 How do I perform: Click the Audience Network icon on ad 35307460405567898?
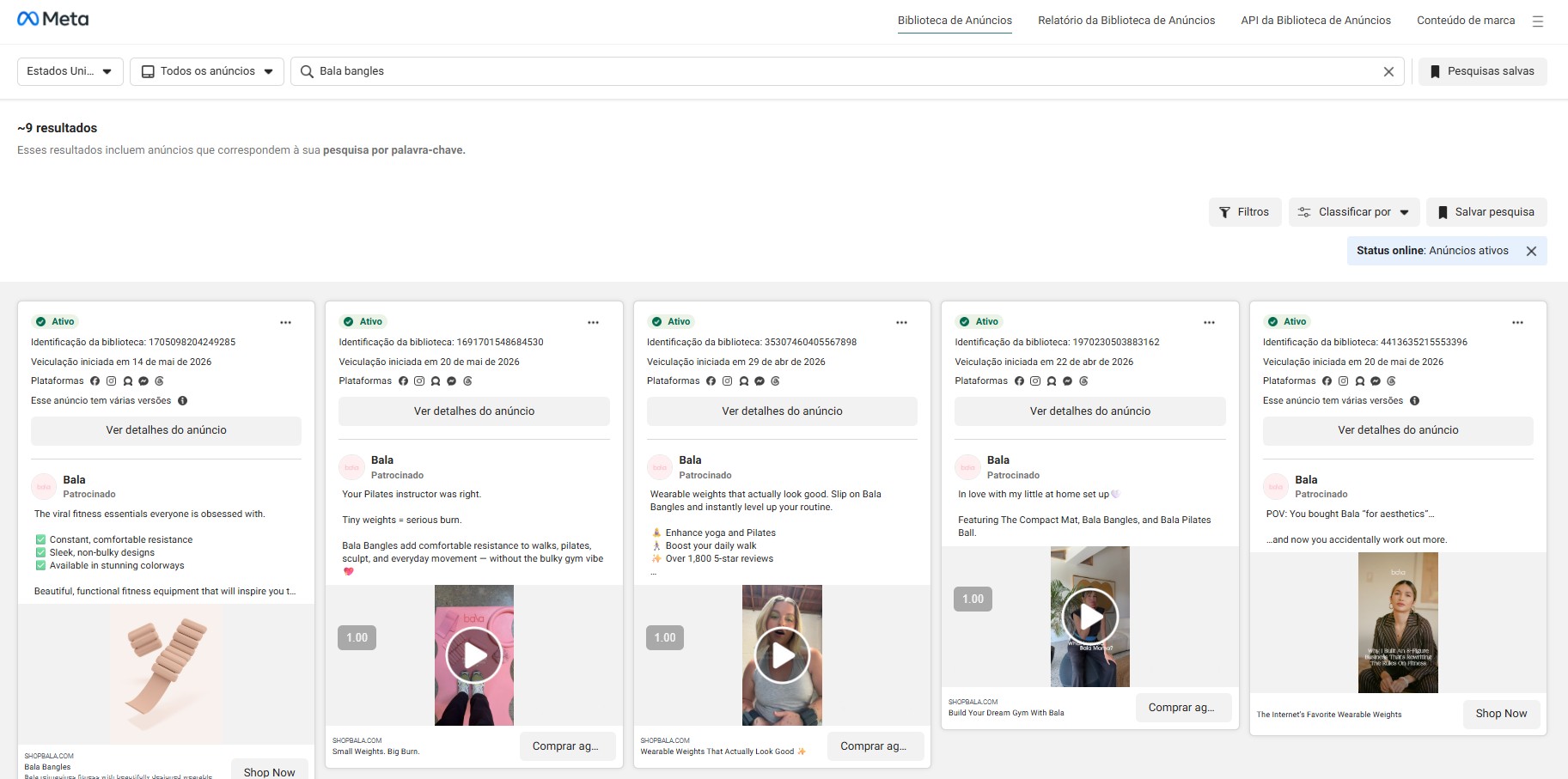click(x=743, y=381)
